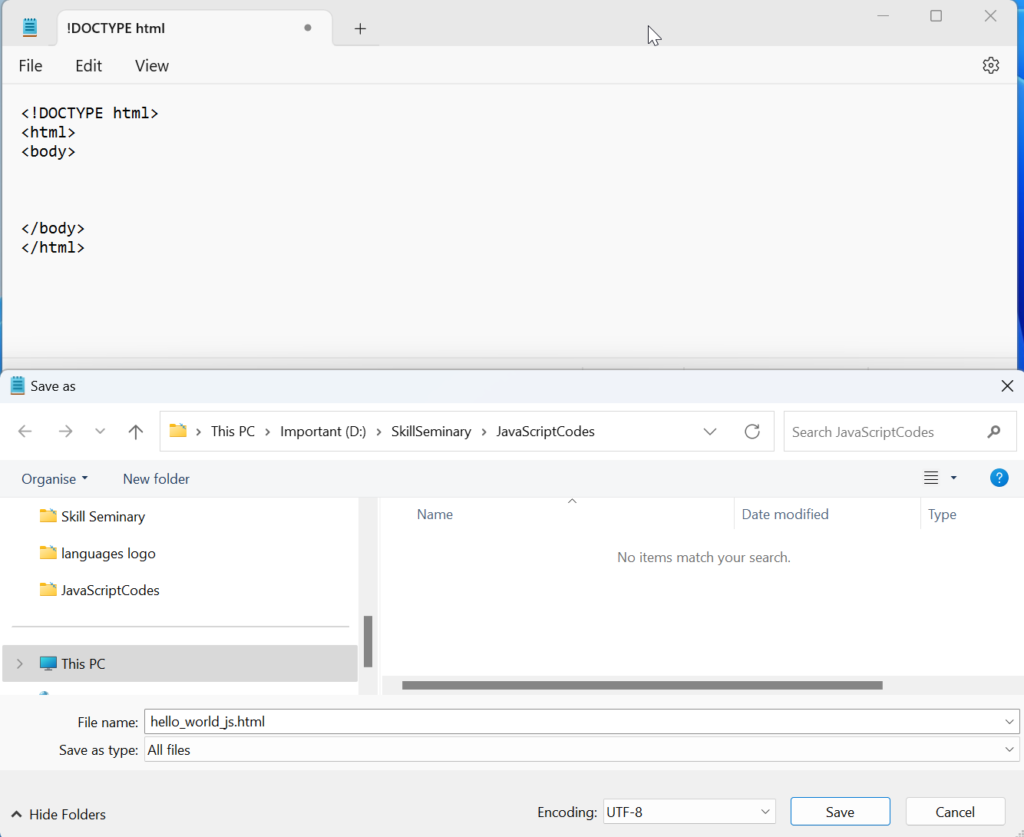
Task: Open the Save as type dropdown
Action: click(581, 750)
